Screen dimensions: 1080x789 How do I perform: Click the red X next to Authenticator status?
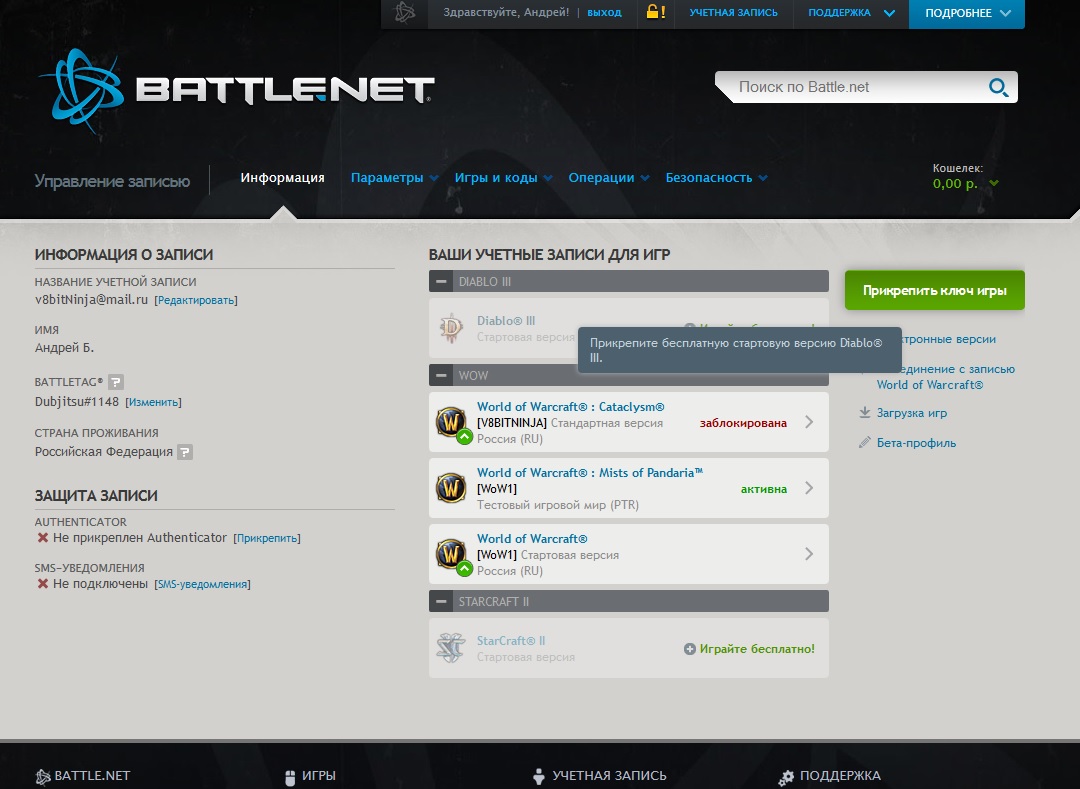pyautogui.click(x=43, y=538)
